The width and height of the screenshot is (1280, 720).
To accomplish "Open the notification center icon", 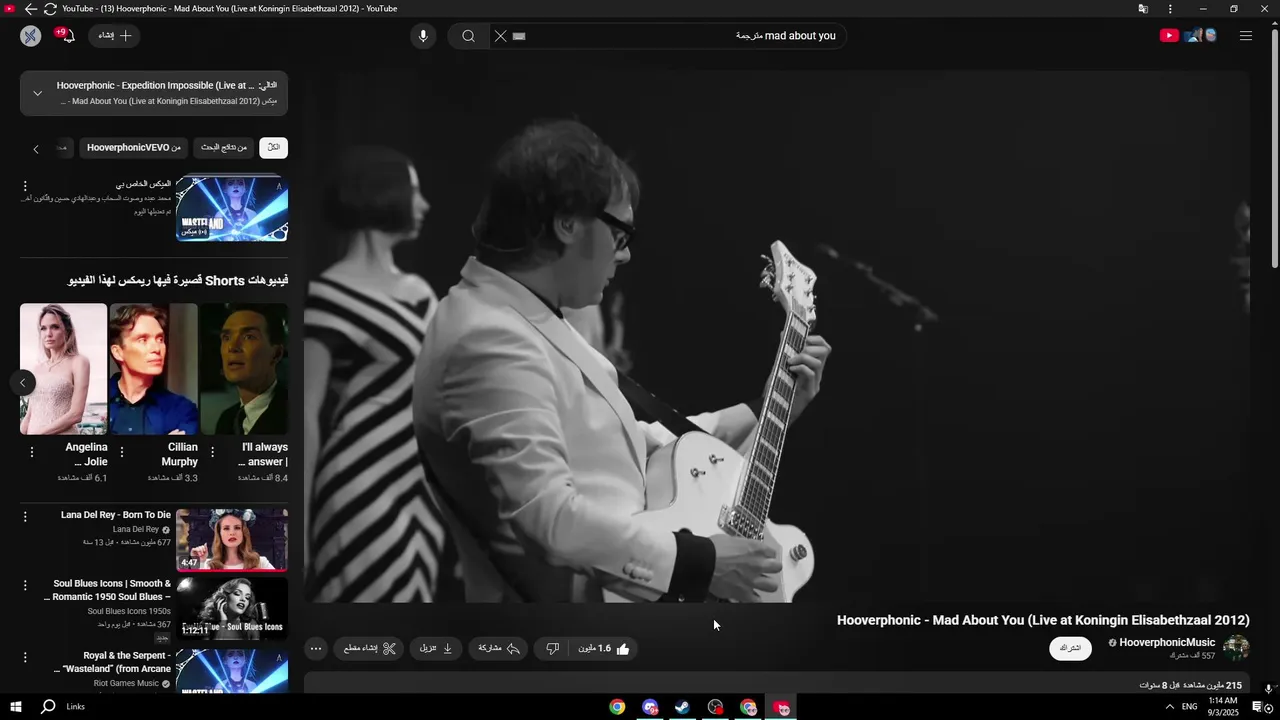I will 1258,707.
